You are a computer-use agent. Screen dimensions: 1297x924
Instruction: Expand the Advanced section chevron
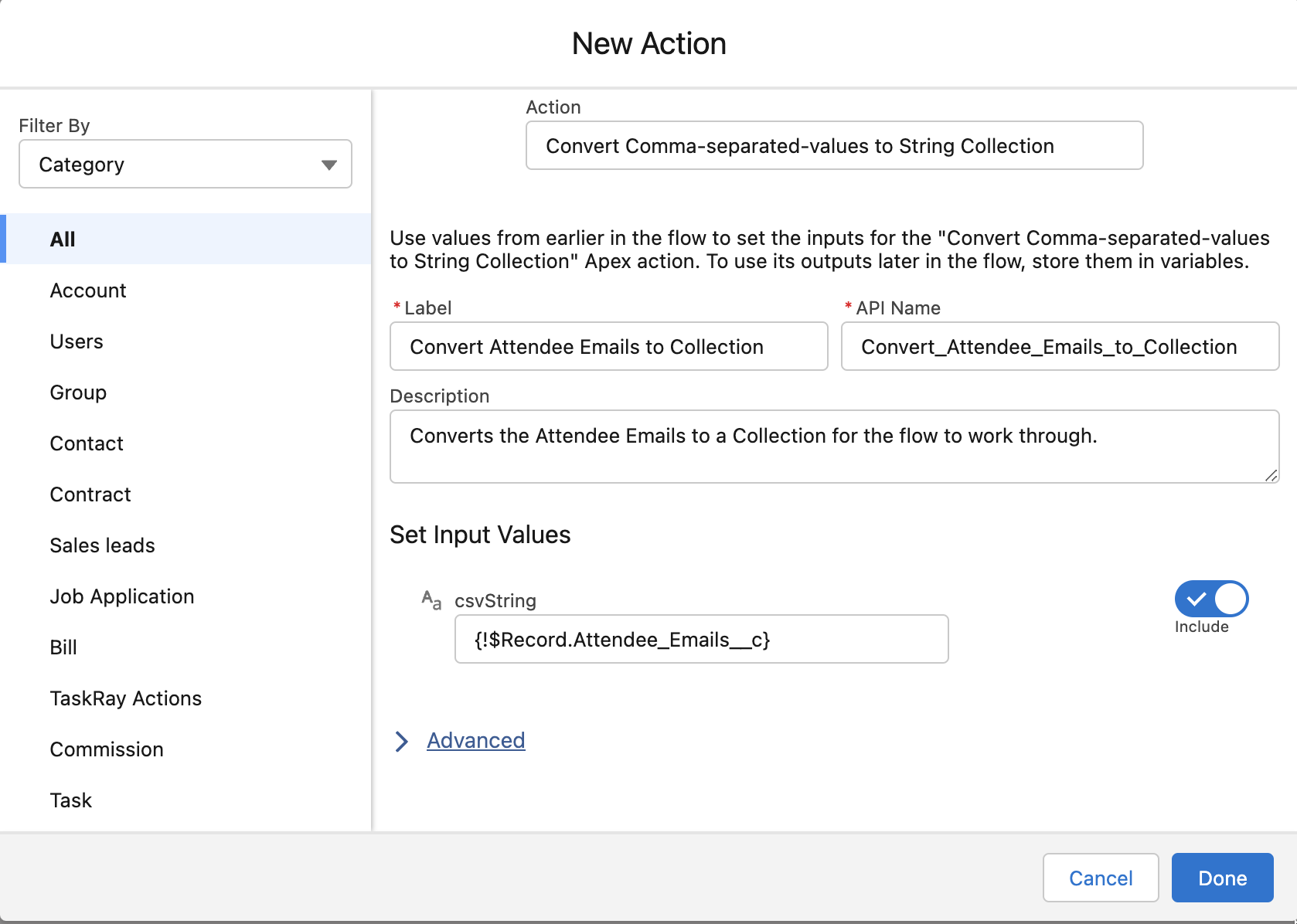[403, 741]
